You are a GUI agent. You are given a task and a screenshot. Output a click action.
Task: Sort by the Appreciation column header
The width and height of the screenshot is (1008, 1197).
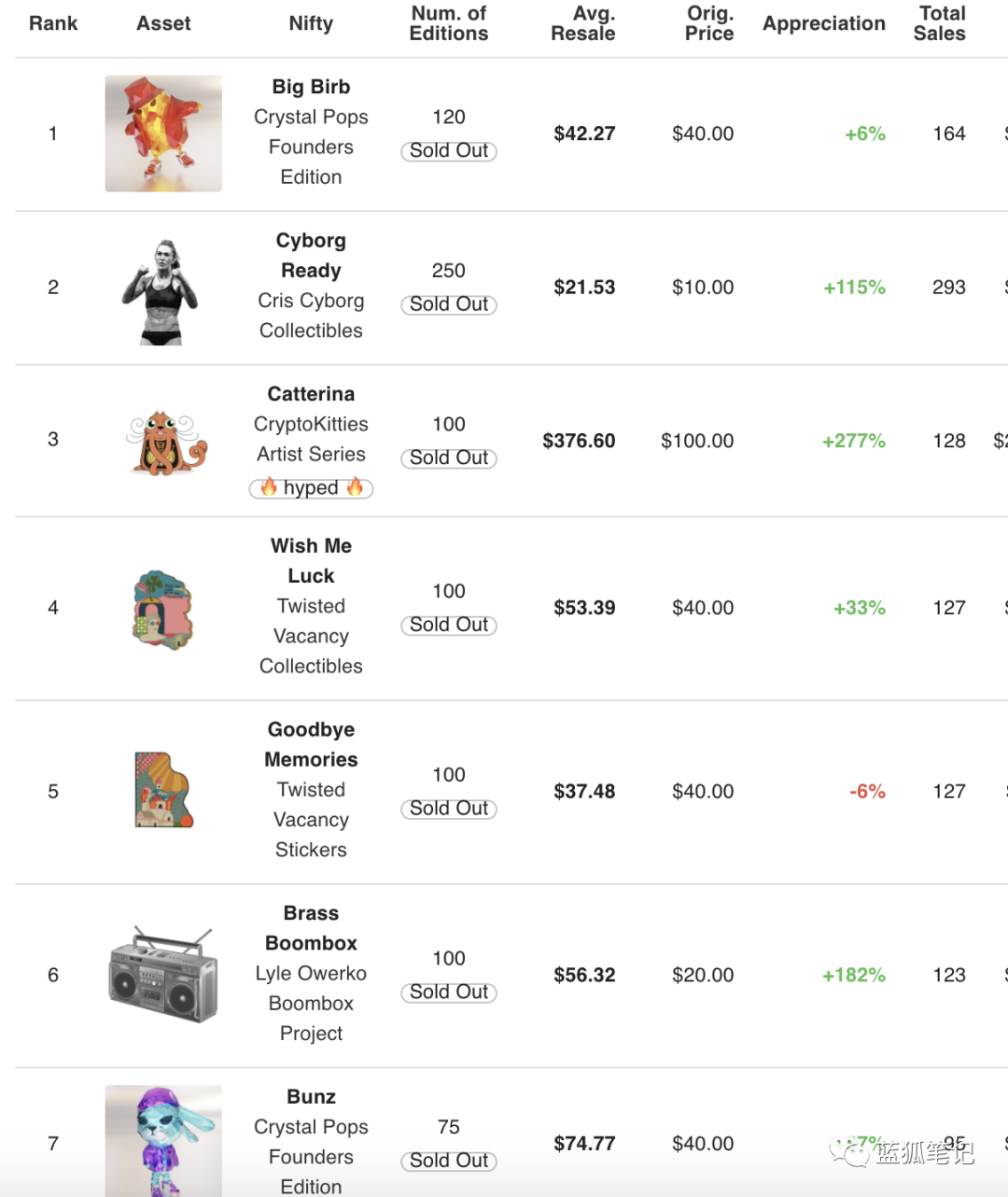click(x=823, y=23)
